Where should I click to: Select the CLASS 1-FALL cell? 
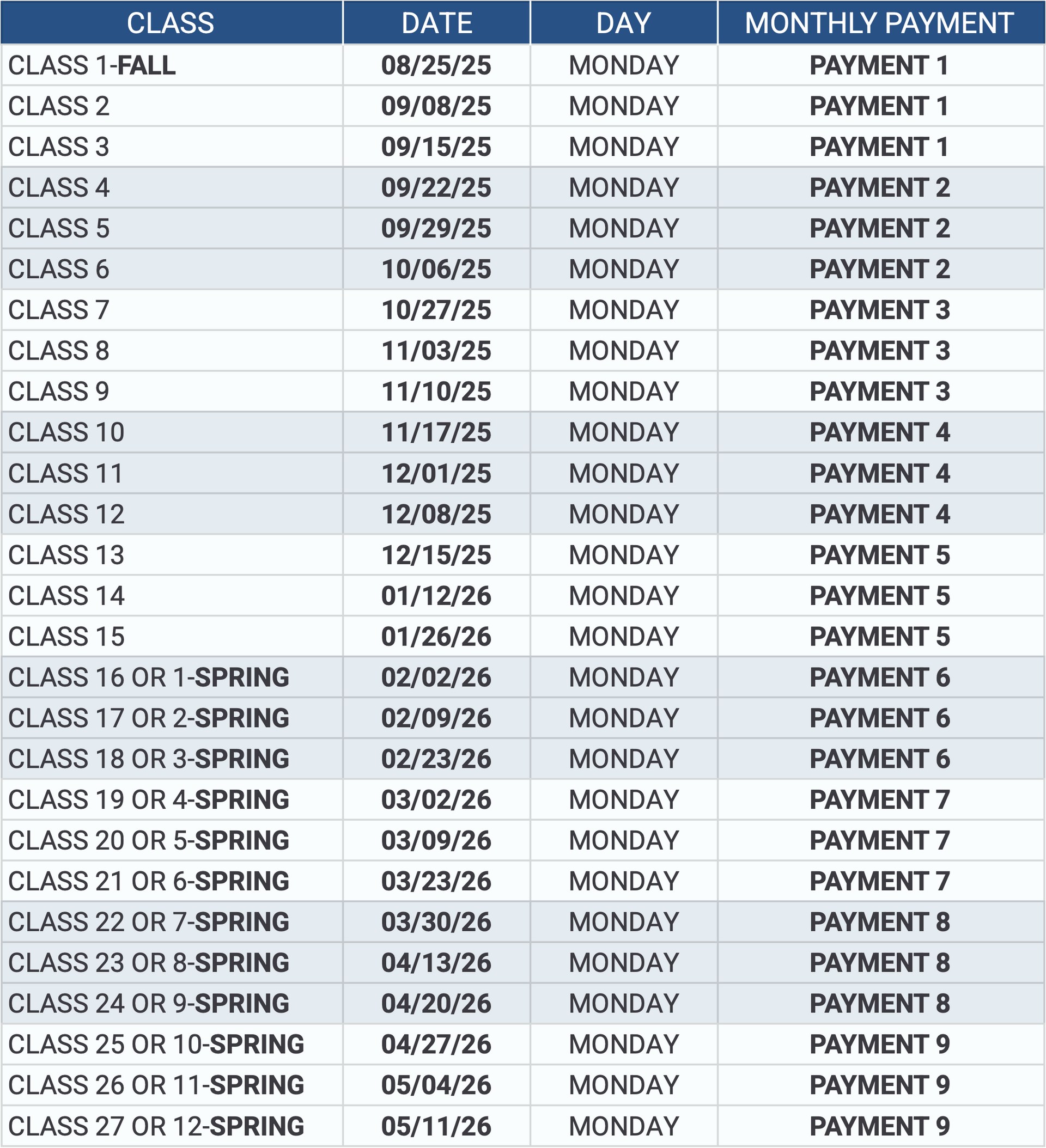point(92,65)
